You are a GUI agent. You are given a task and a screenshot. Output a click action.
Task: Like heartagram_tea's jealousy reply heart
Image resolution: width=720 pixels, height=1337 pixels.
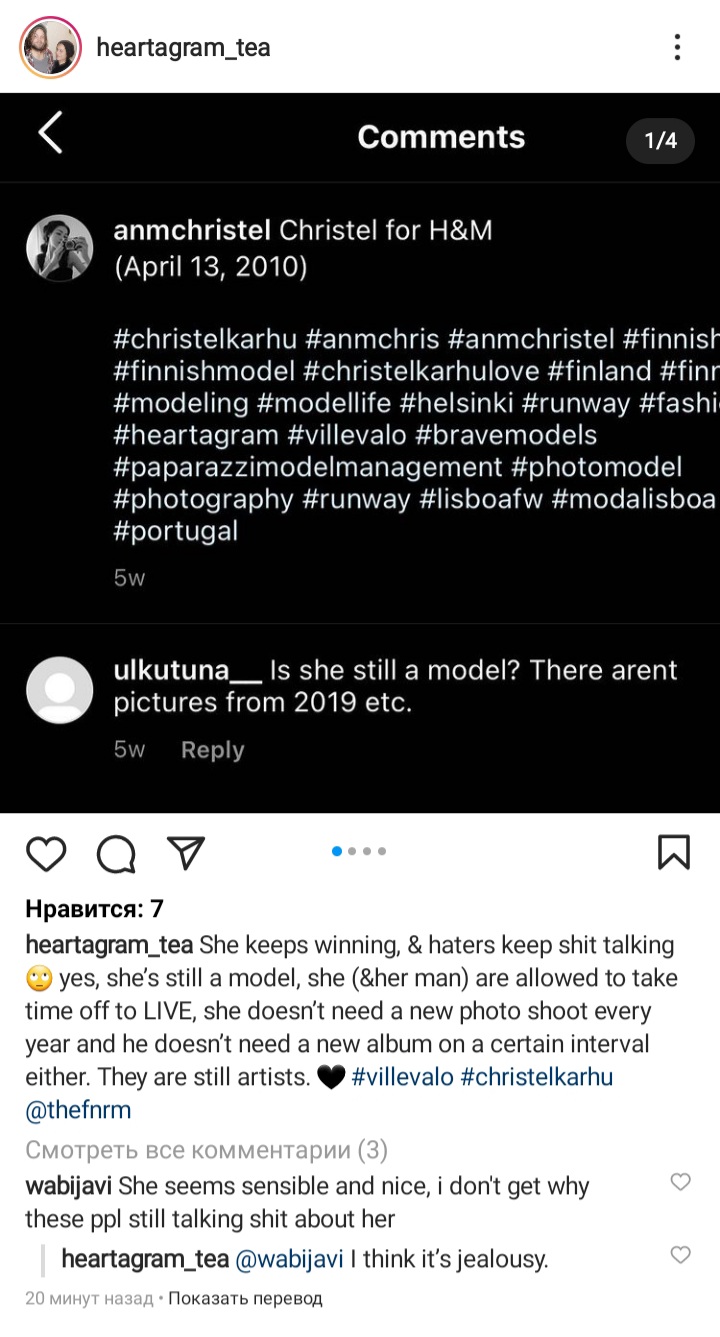tap(680, 1254)
